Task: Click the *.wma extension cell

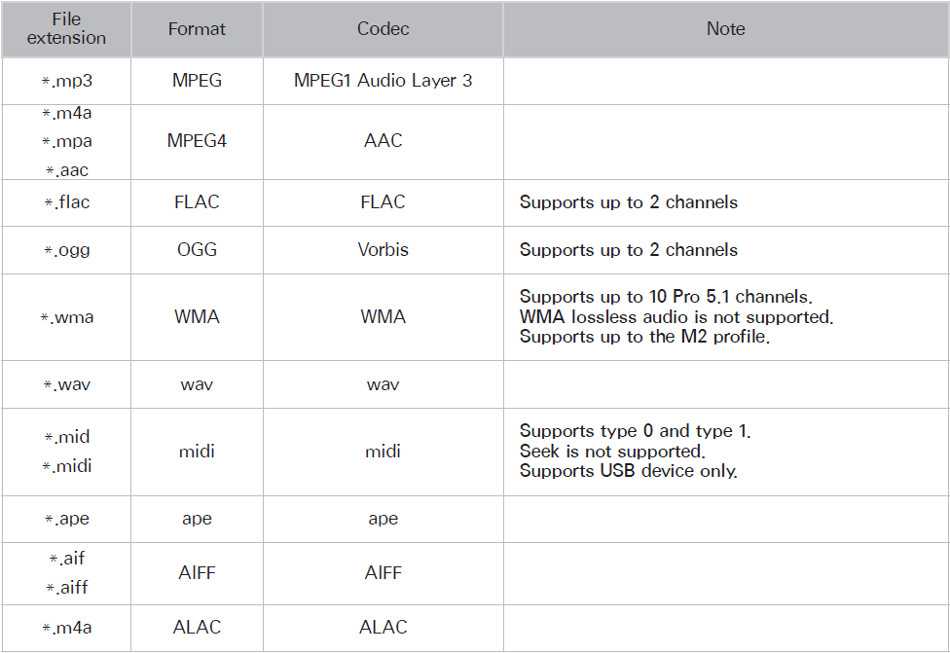Action: [x=66, y=317]
